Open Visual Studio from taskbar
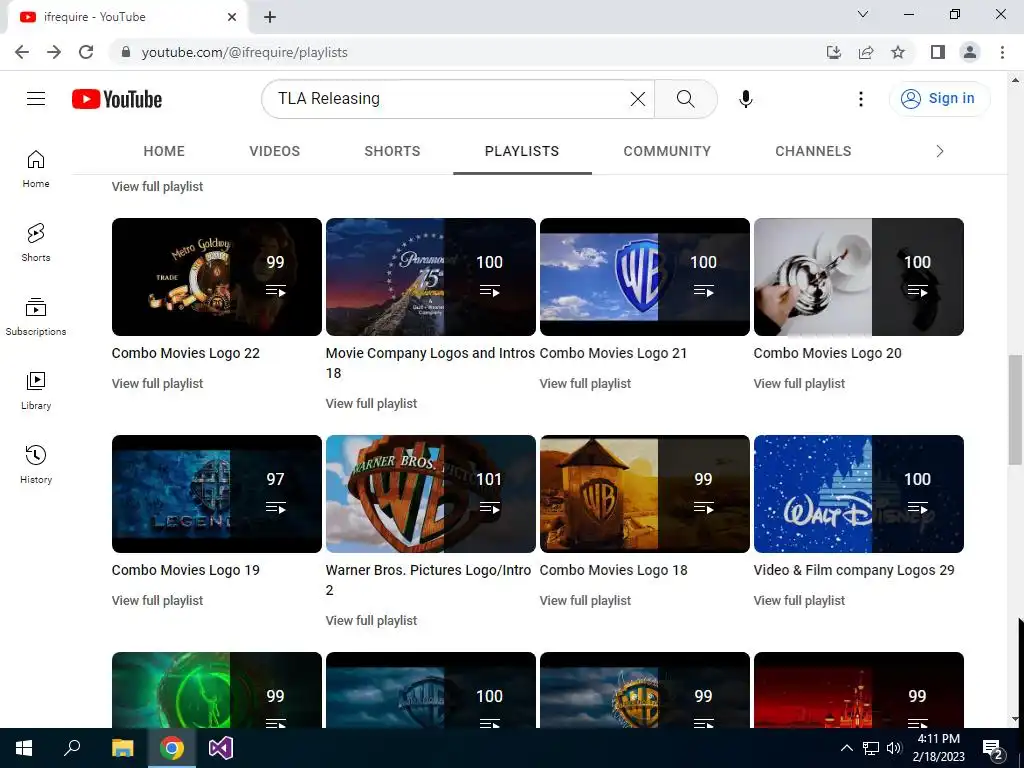1024x768 pixels. click(x=221, y=748)
